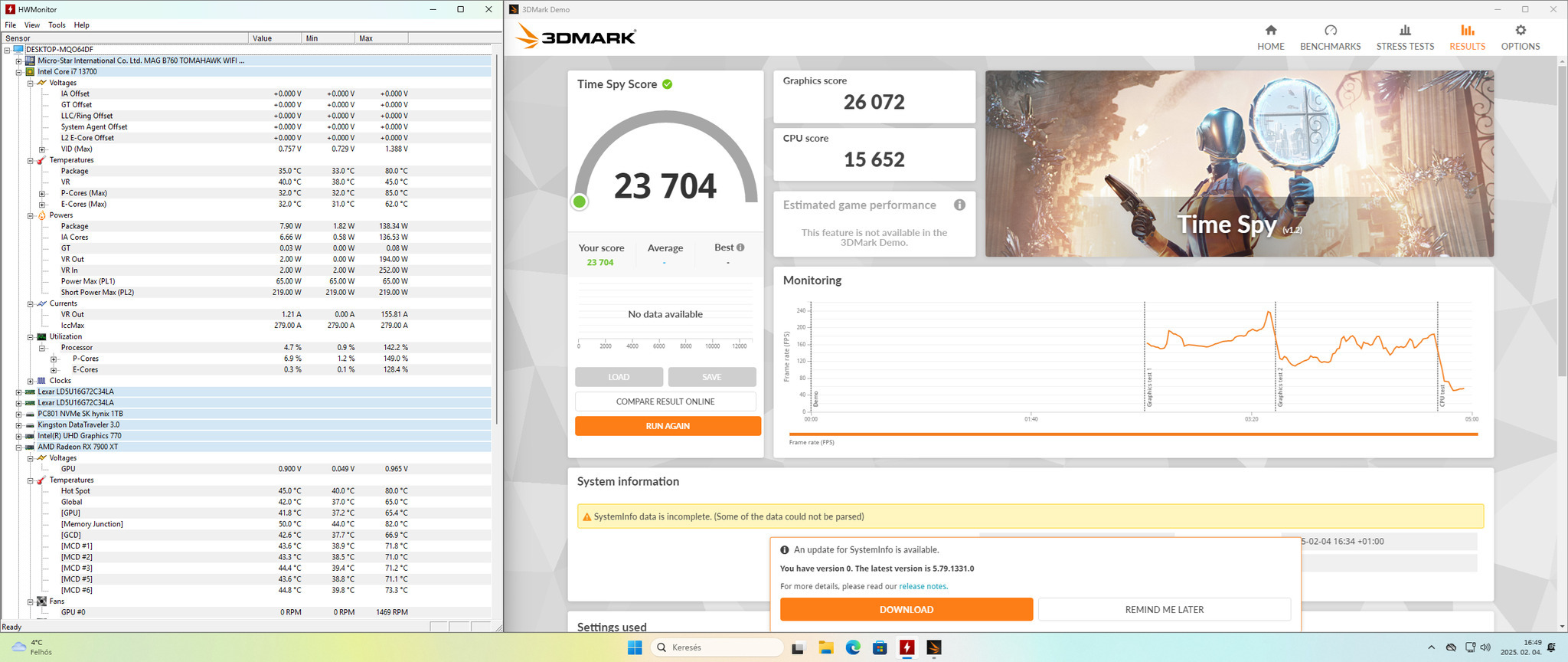The width and height of the screenshot is (1568, 662).
Task: Click the Value column header
Action: (x=276, y=38)
